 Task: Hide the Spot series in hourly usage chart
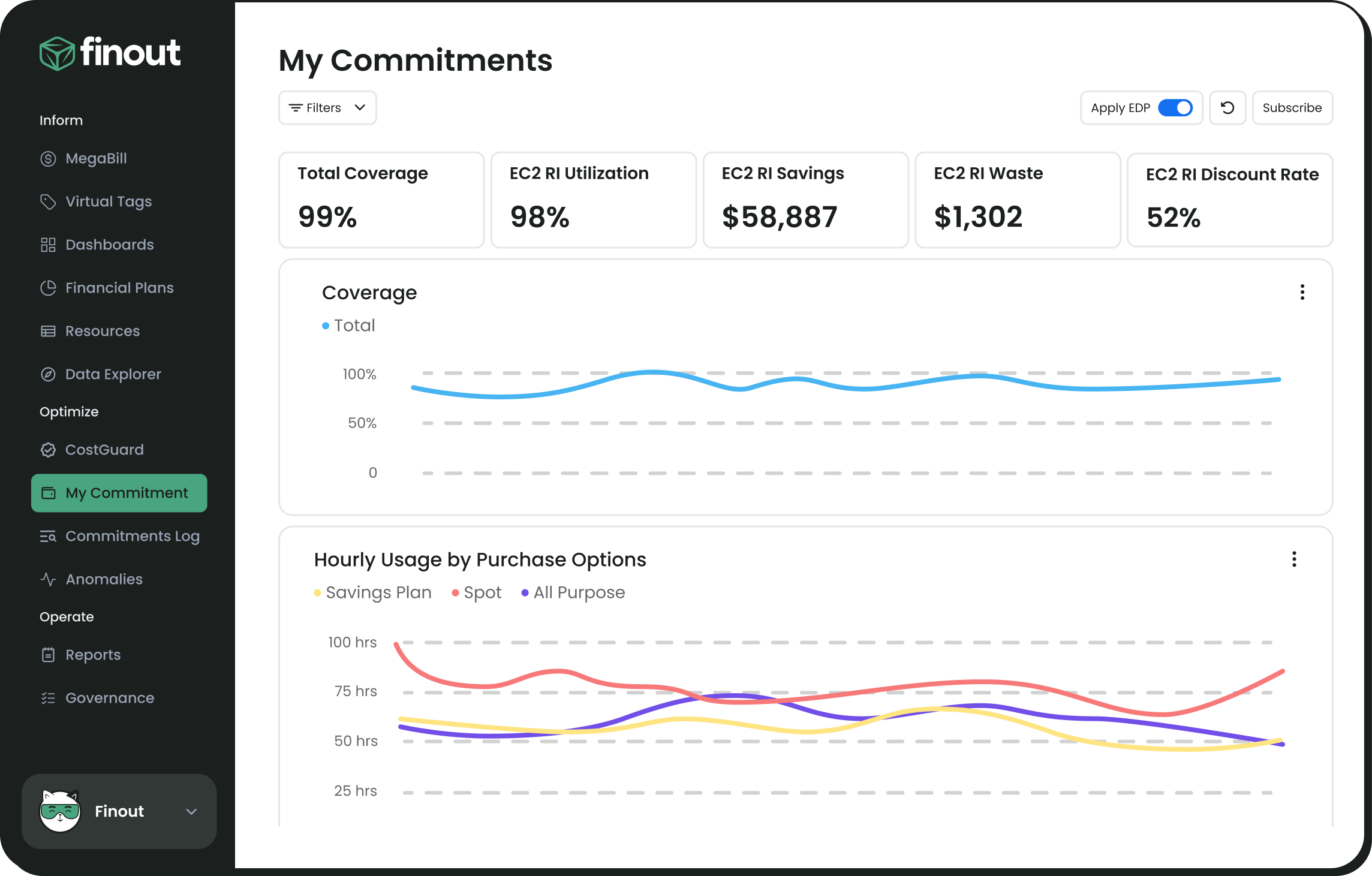click(x=476, y=592)
